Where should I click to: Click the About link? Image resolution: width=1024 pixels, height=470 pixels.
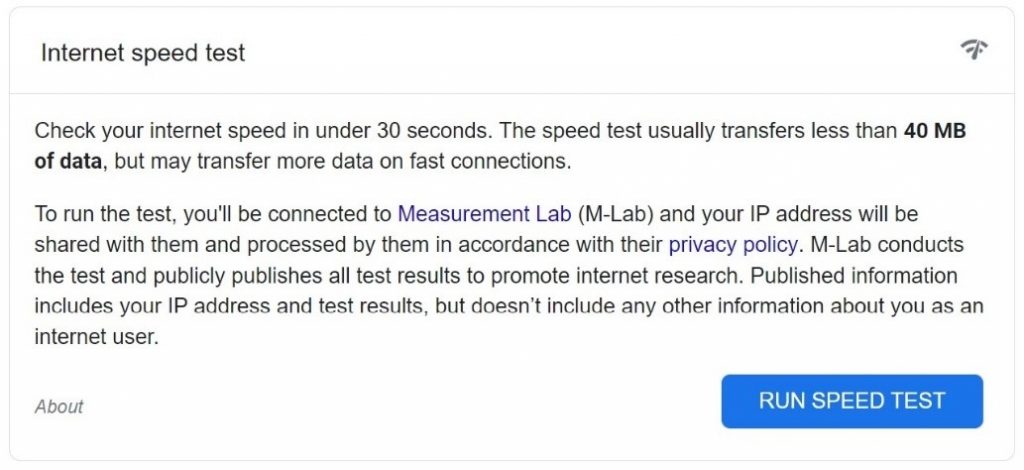point(59,407)
